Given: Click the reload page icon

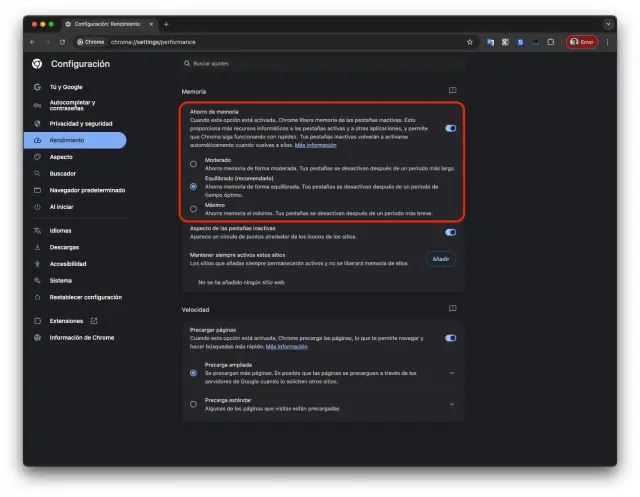Looking at the screenshot, I should (x=63, y=42).
